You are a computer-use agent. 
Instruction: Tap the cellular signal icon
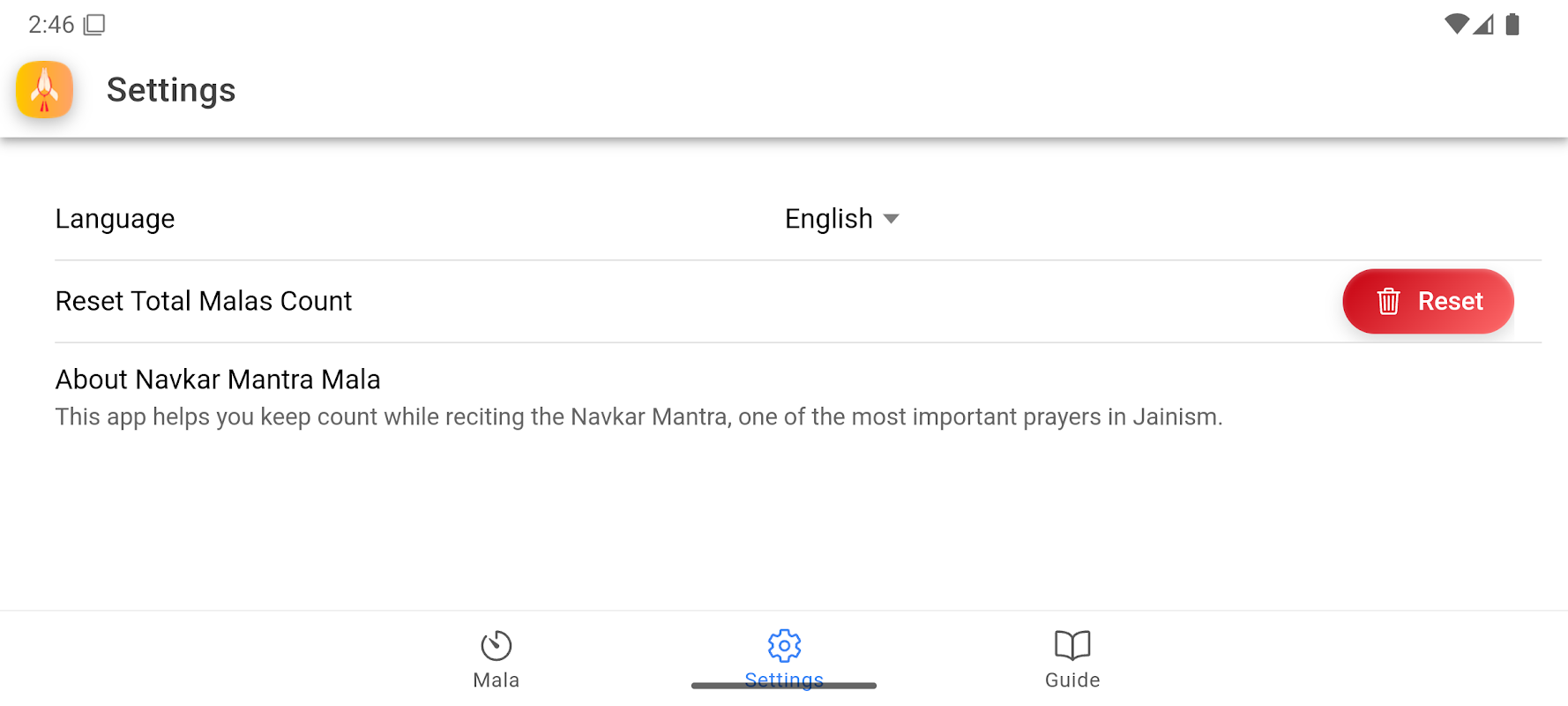point(1483,24)
